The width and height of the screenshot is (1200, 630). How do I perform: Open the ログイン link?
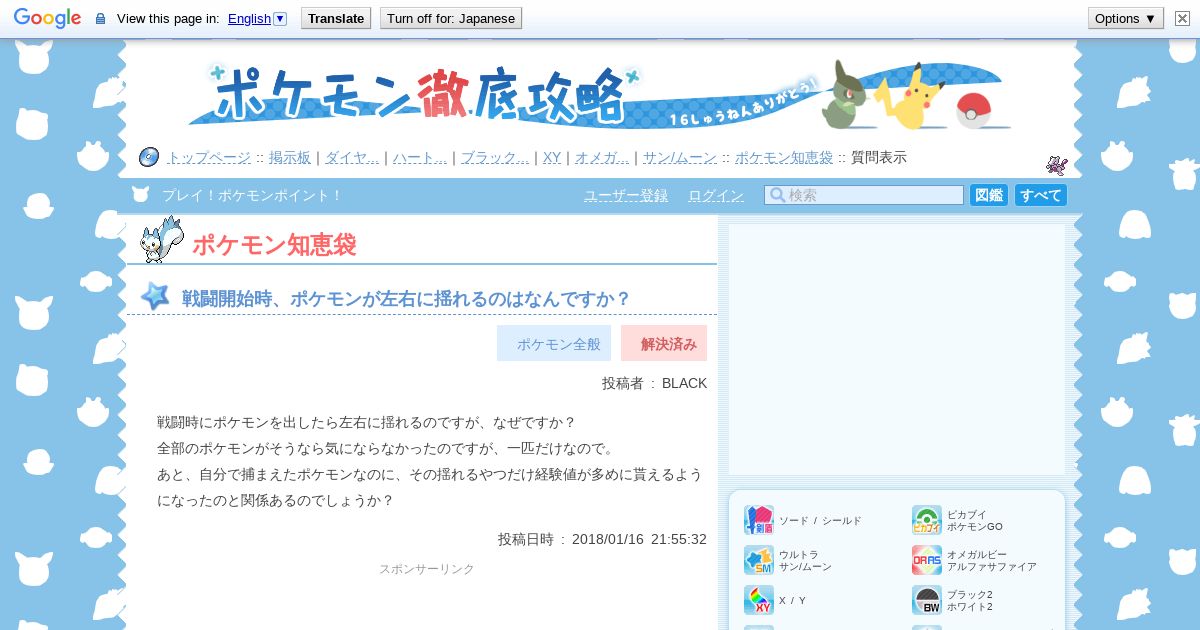[716, 196]
